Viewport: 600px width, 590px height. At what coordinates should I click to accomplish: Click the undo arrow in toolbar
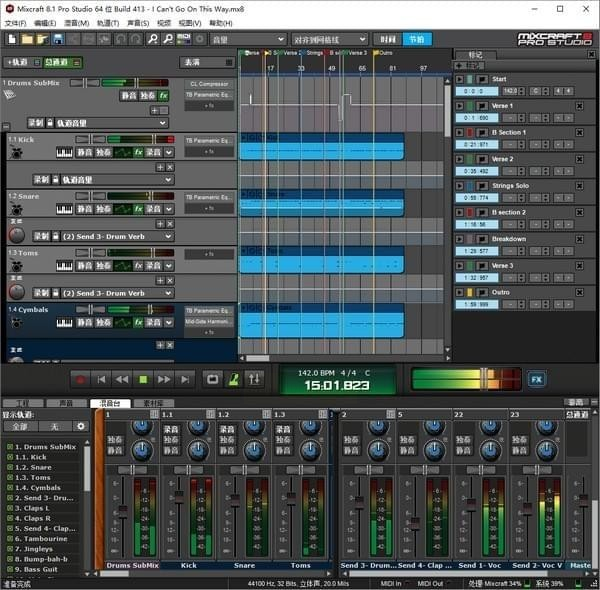(121, 39)
